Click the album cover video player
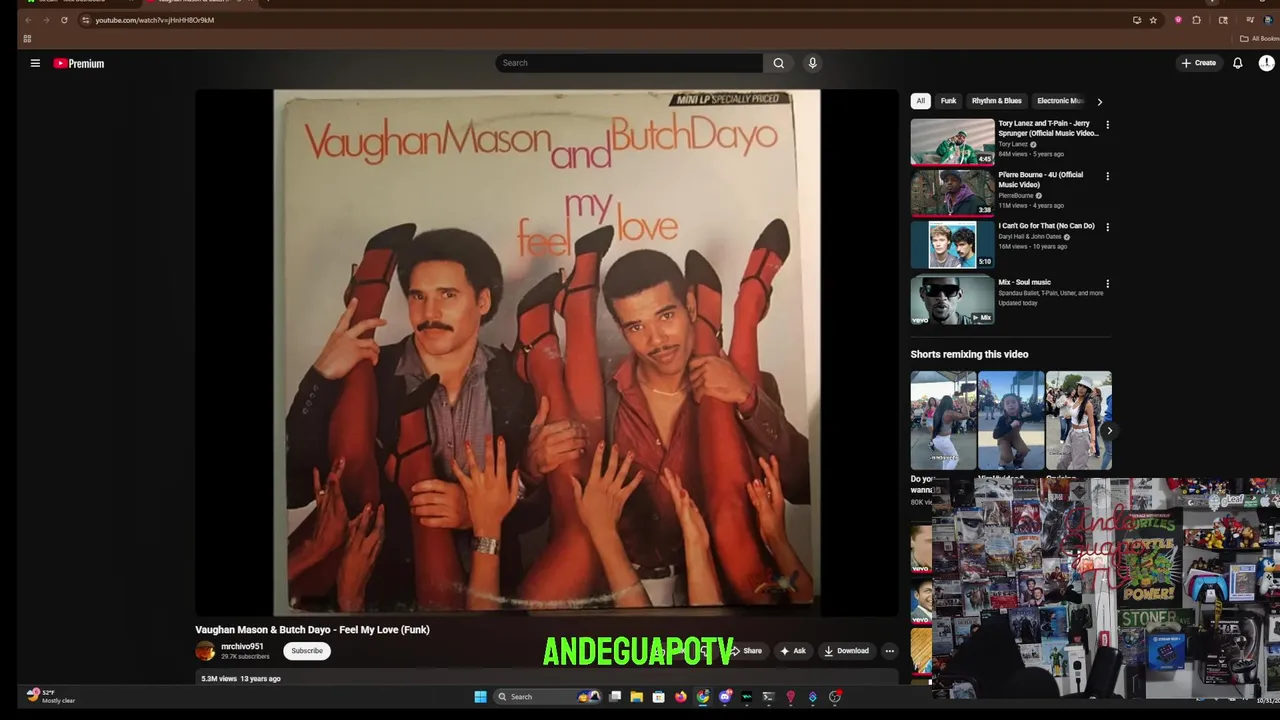The width and height of the screenshot is (1280, 720). (547, 352)
